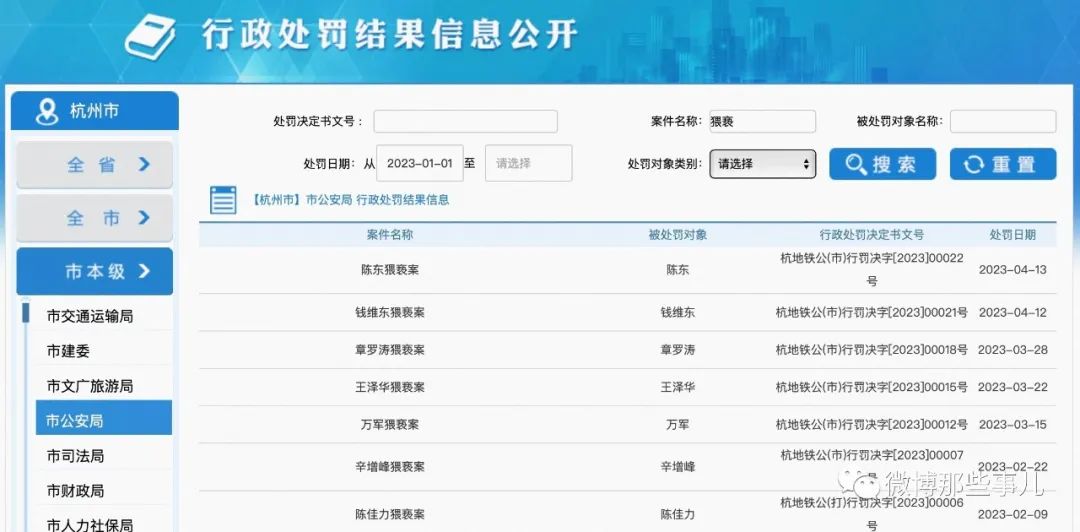The image size is (1080, 532).
Task: Expand the 全市 city level chevron
Action: (x=144, y=217)
